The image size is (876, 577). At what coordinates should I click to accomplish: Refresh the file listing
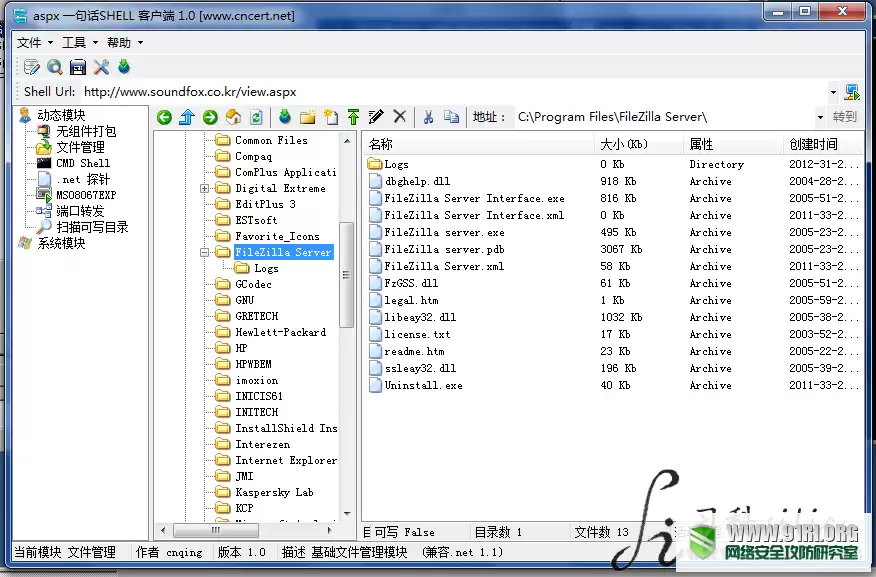255,116
